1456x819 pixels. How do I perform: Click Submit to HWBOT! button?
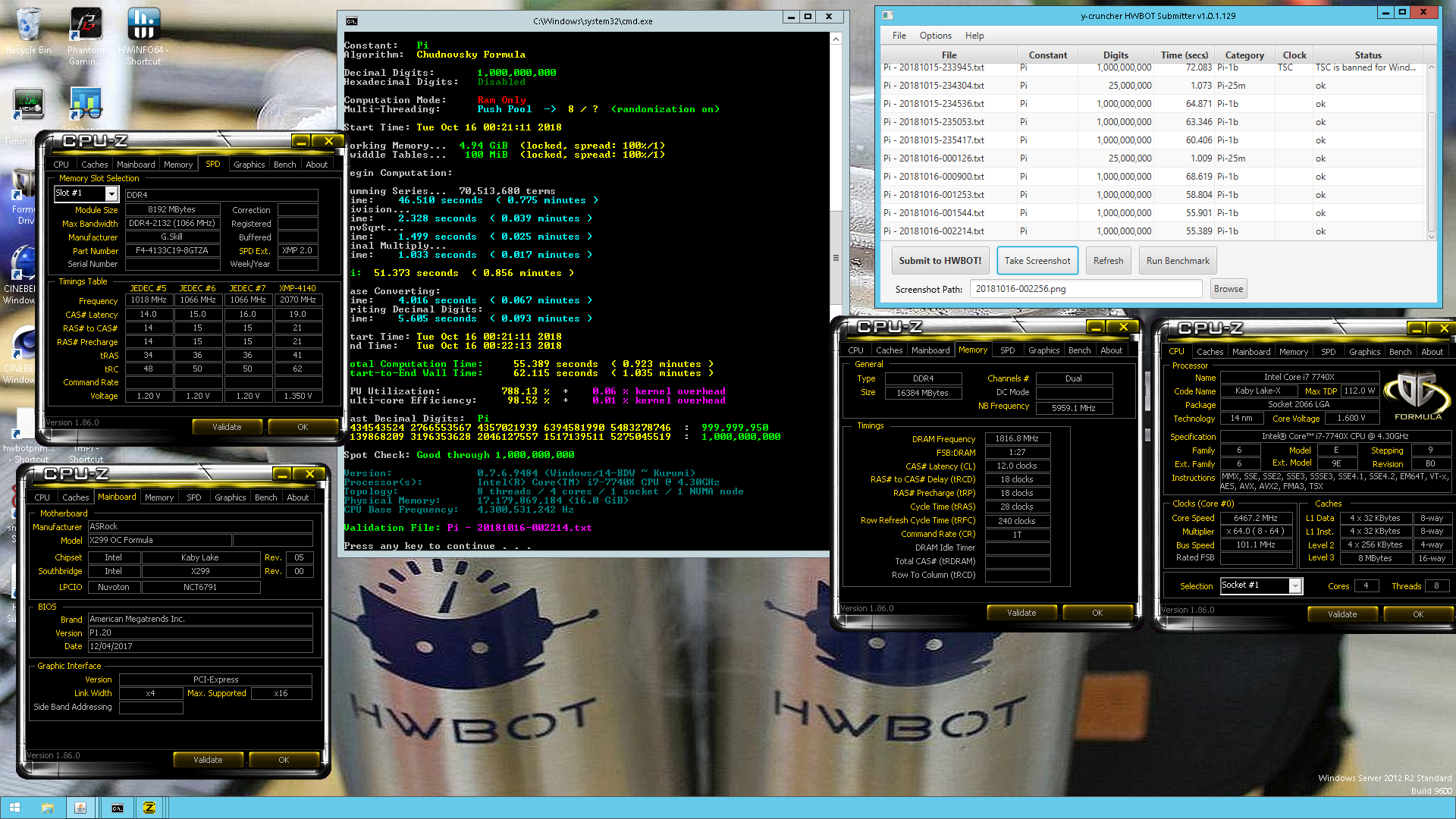pyautogui.click(x=940, y=261)
